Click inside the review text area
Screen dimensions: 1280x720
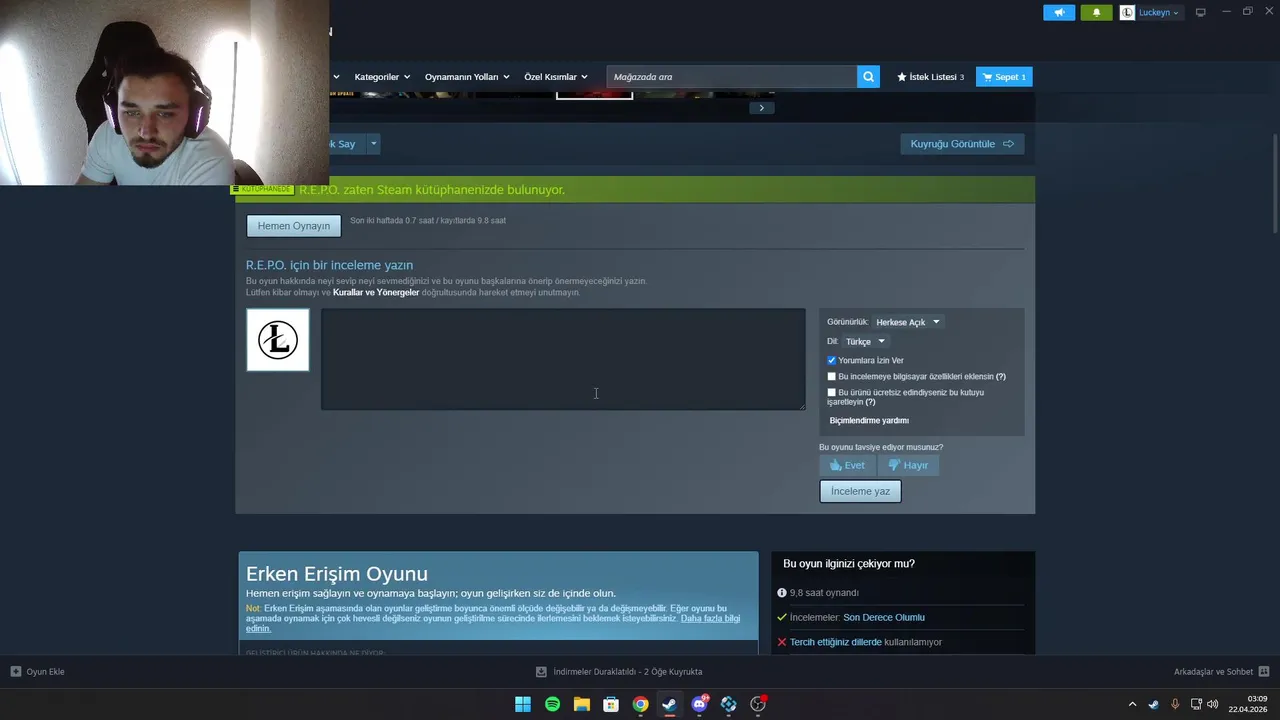point(563,359)
